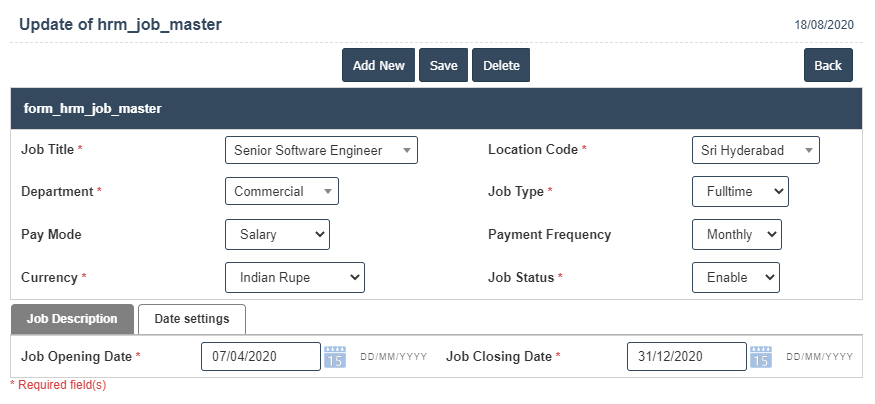Click the Add New button
This screenshot has height=404, width=875.
point(378,65)
